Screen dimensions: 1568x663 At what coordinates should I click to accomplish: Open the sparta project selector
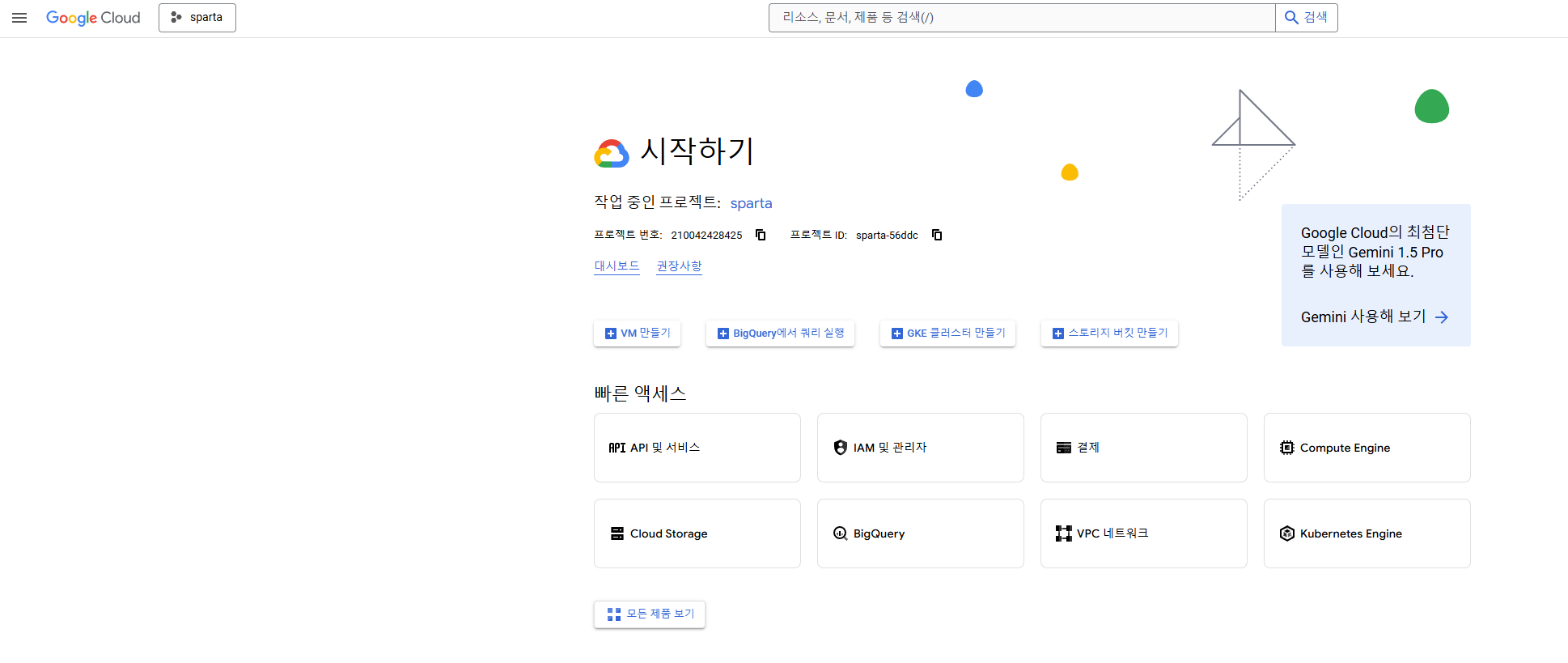(x=197, y=18)
